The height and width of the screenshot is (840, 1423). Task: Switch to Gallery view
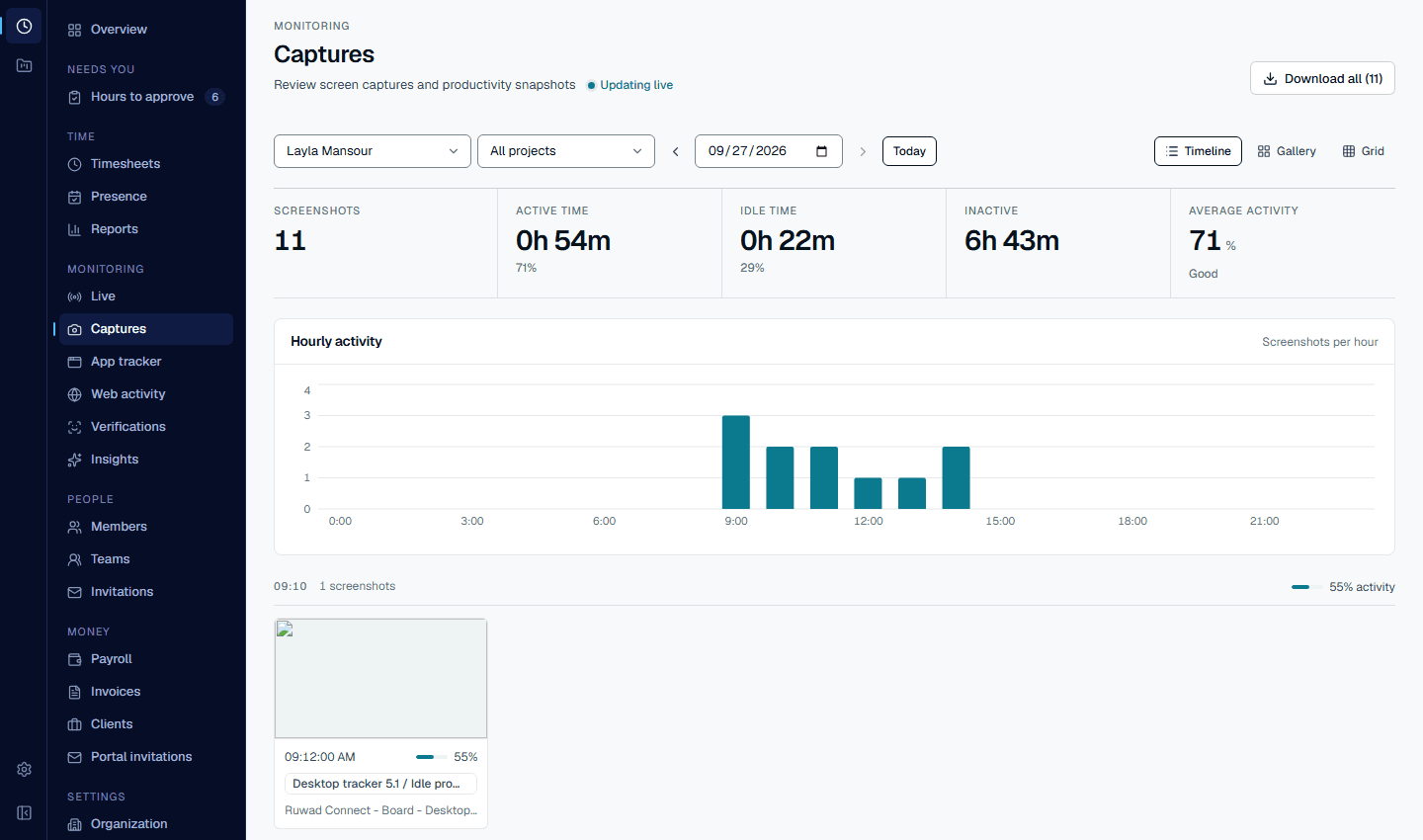click(x=1287, y=151)
